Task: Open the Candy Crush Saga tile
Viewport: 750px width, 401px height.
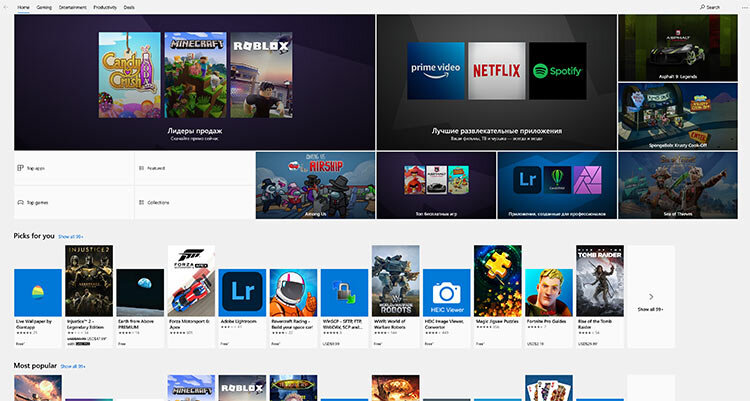Action: 130,75
